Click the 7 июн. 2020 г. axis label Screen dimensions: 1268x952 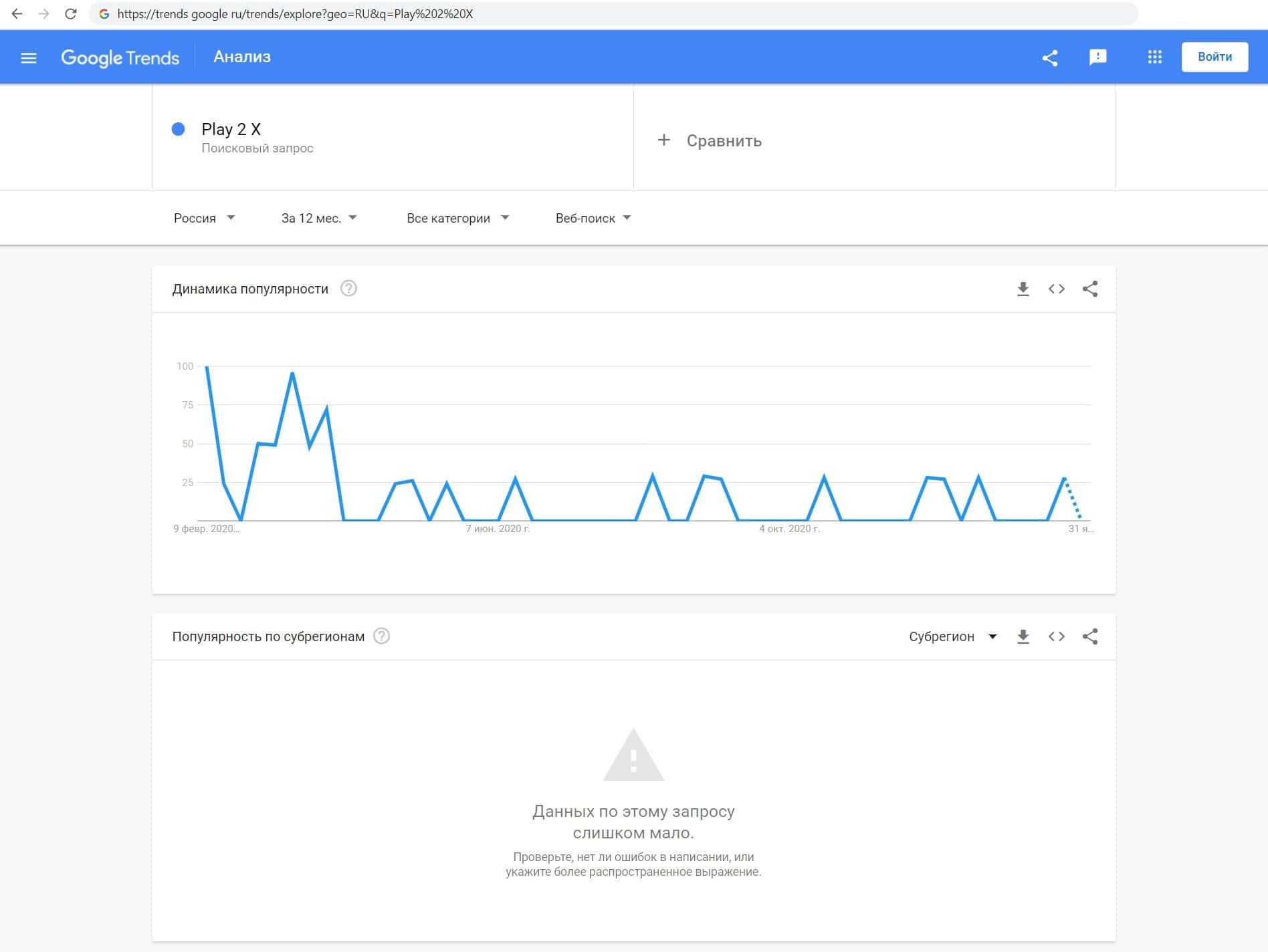pos(498,529)
